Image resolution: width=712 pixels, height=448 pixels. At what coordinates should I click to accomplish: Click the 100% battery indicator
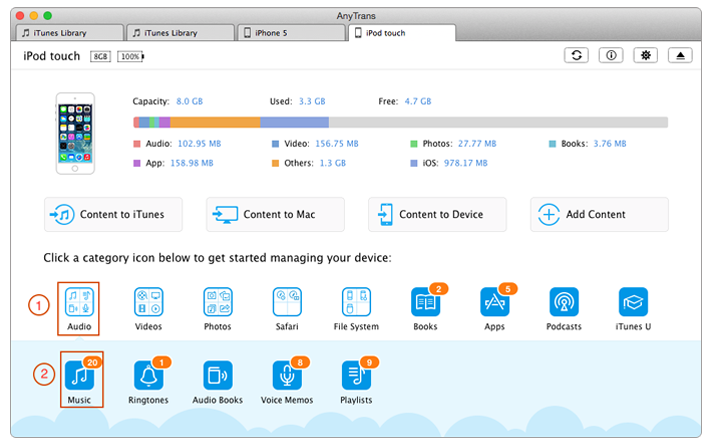pos(130,56)
